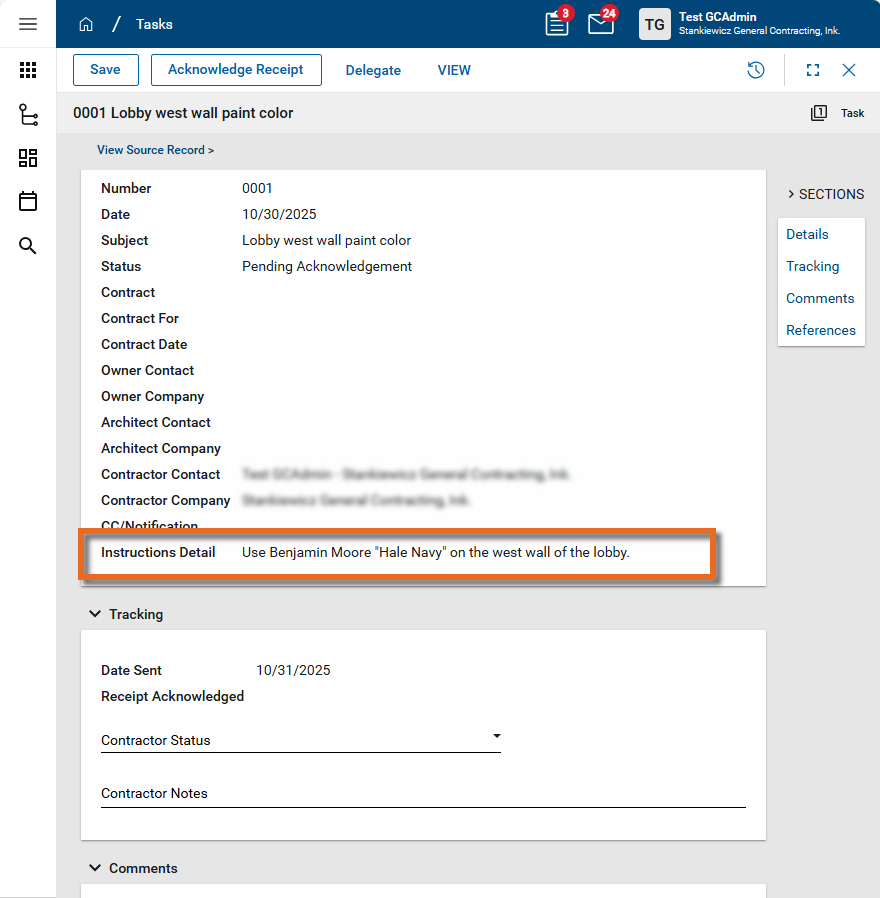The height and width of the screenshot is (898, 880).
Task: Open the Delegate option
Action: [373, 71]
